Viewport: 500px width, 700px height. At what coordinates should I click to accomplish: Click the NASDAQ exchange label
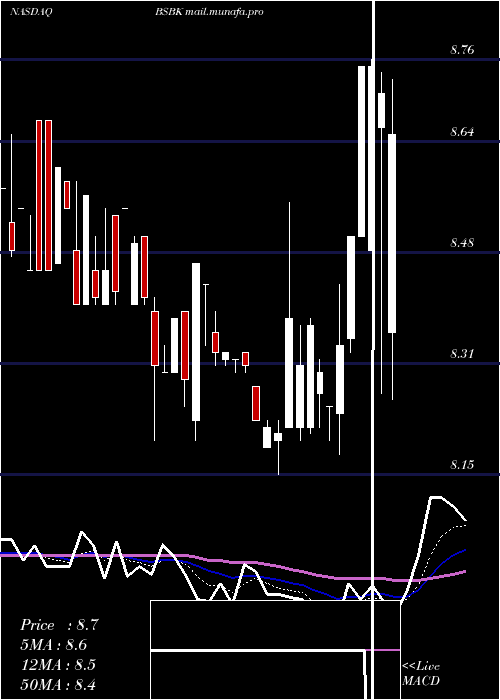pos(31,12)
